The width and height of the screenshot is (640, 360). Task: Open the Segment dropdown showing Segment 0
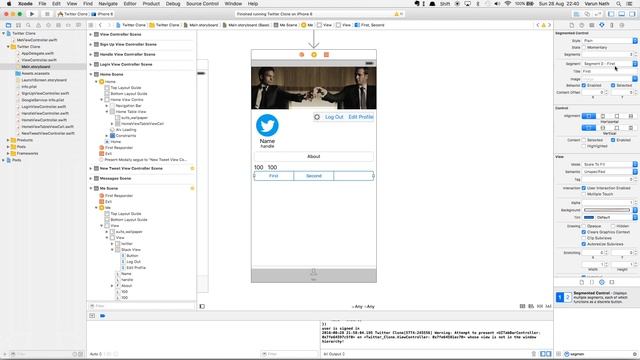609,64
